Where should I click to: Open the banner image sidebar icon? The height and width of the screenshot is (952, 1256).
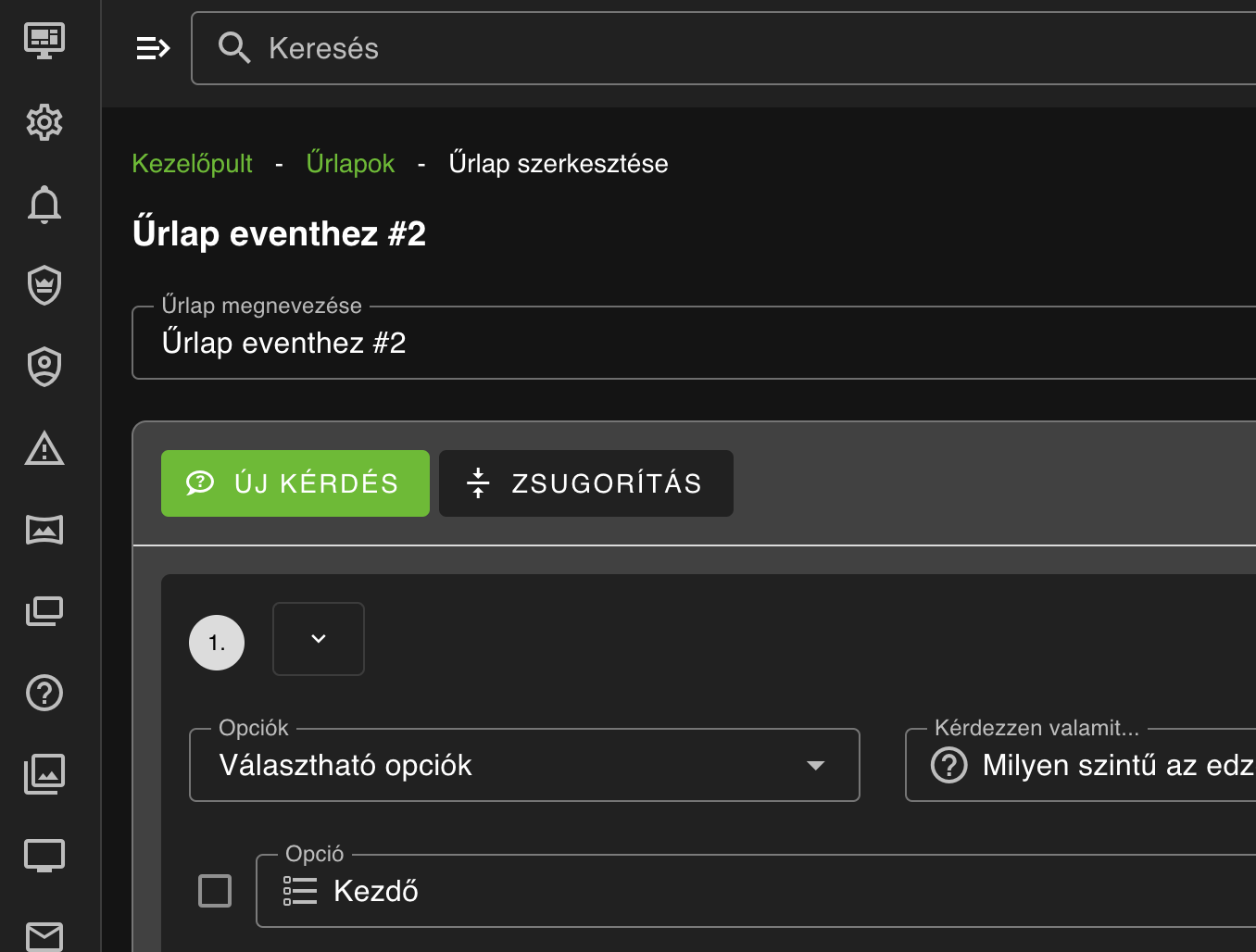[44, 530]
